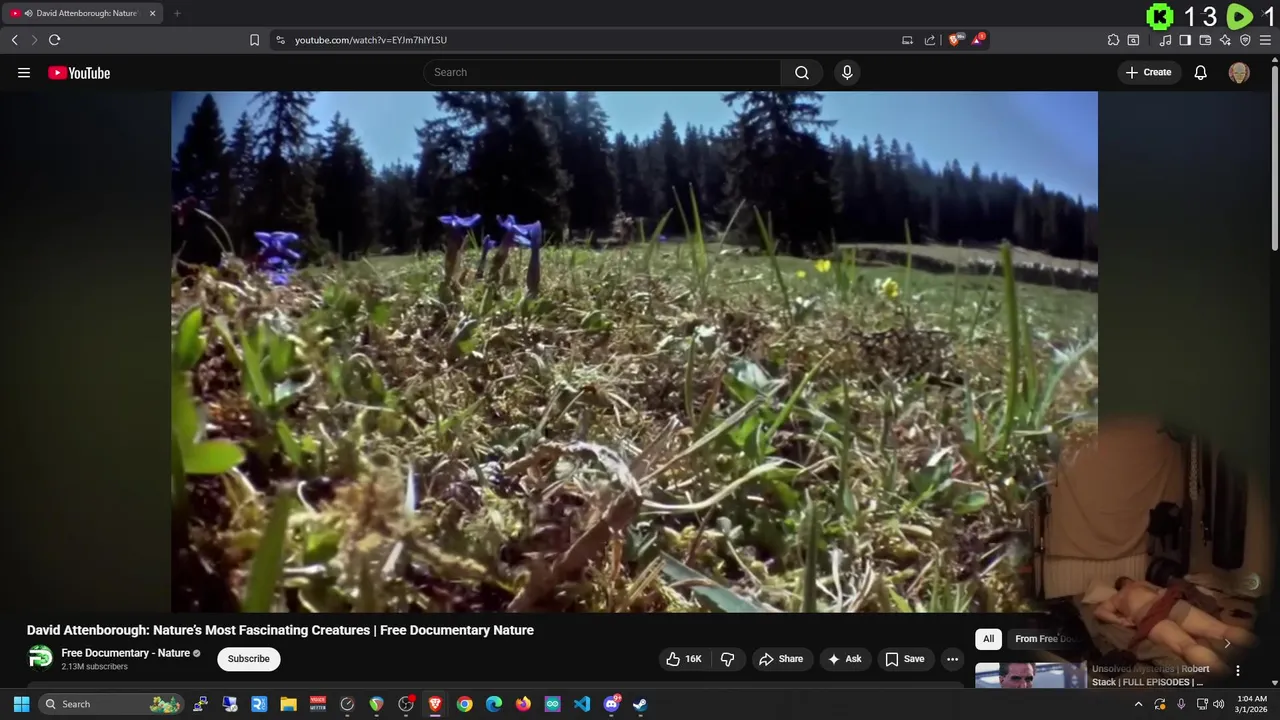Open Firefox from taskbar
Image resolution: width=1280 pixels, height=720 pixels.
pos(523,704)
